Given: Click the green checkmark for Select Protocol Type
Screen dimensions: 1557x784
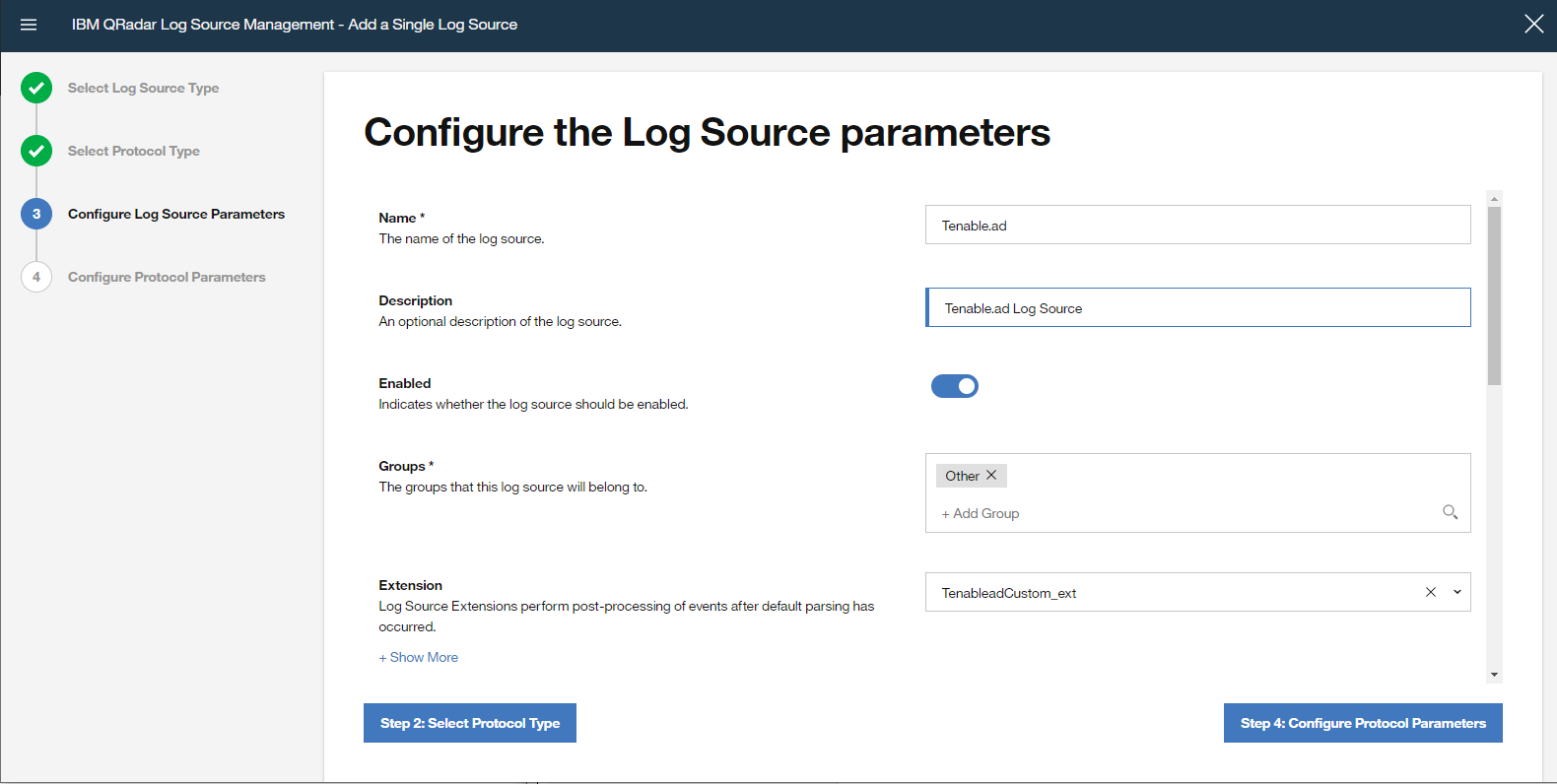Looking at the screenshot, I should click(36, 151).
